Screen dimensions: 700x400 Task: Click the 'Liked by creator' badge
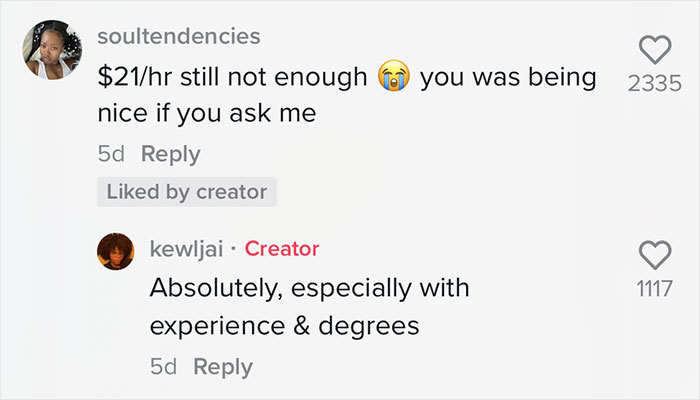pyautogui.click(x=187, y=192)
